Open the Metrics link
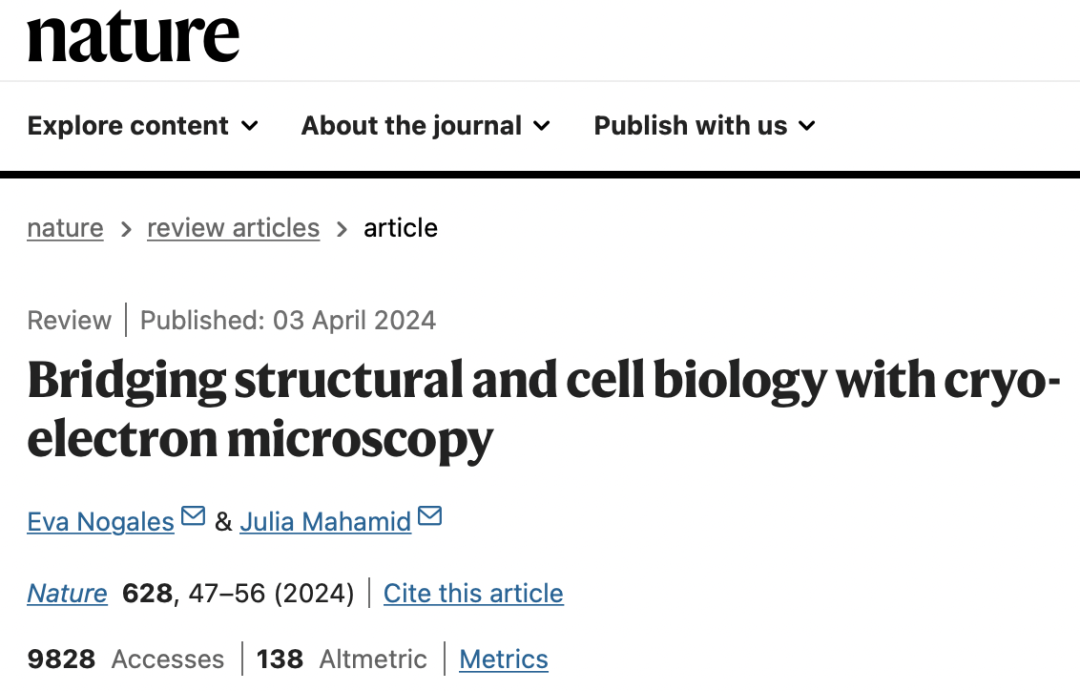 [x=503, y=659]
